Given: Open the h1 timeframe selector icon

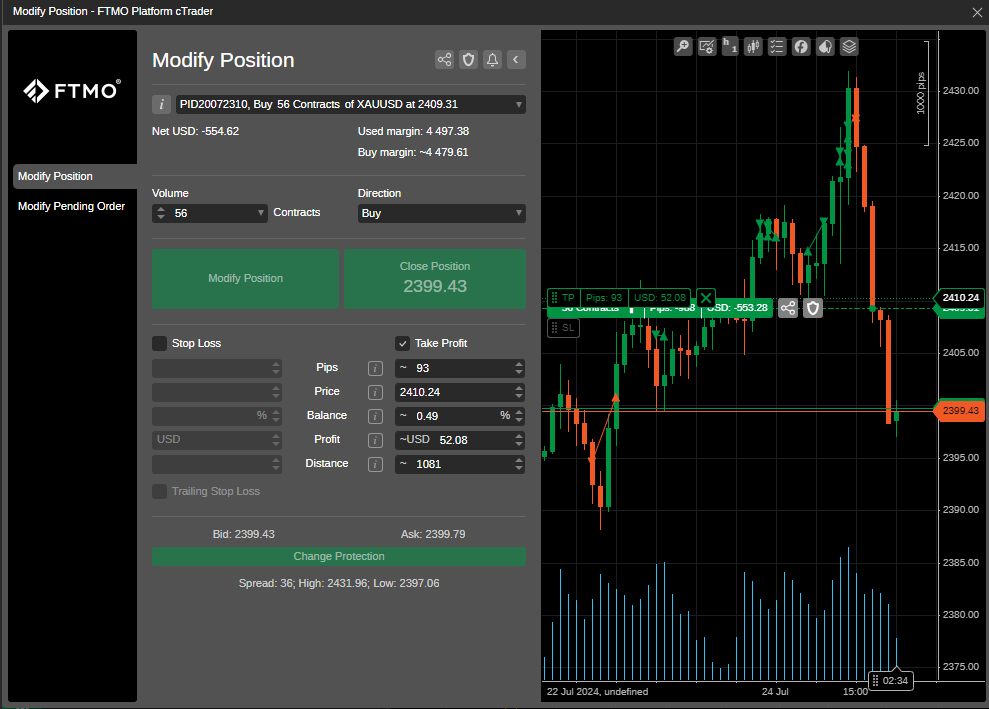Looking at the screenshot, I should pyautogui.click(x=730, y=47).
